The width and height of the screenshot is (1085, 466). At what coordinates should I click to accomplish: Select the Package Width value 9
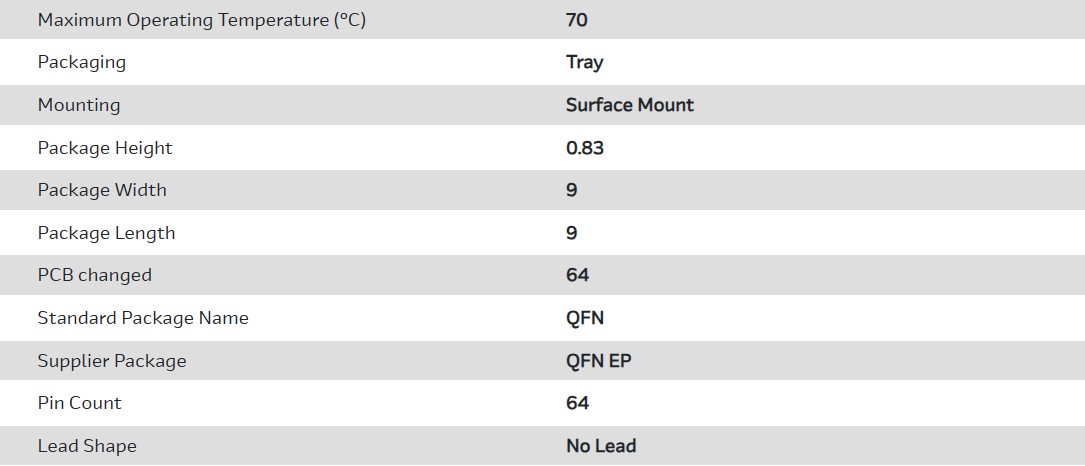(x=572, y=190)
